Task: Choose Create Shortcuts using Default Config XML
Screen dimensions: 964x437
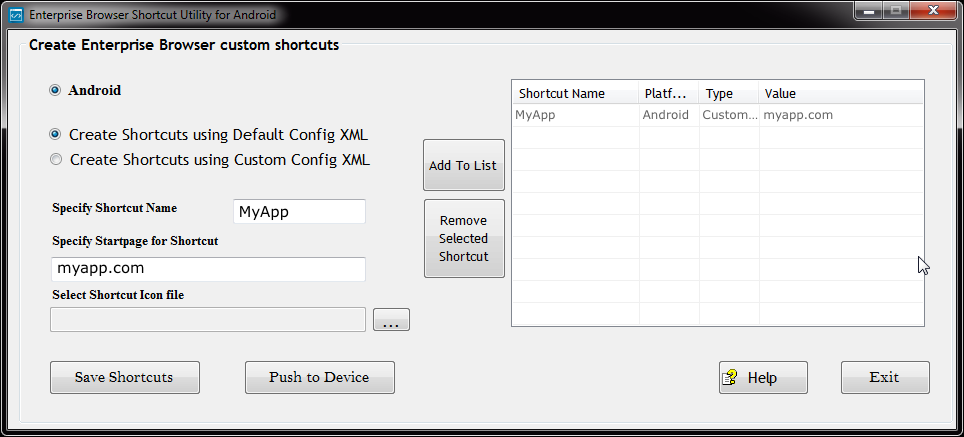Action: (x=56, y=134)
